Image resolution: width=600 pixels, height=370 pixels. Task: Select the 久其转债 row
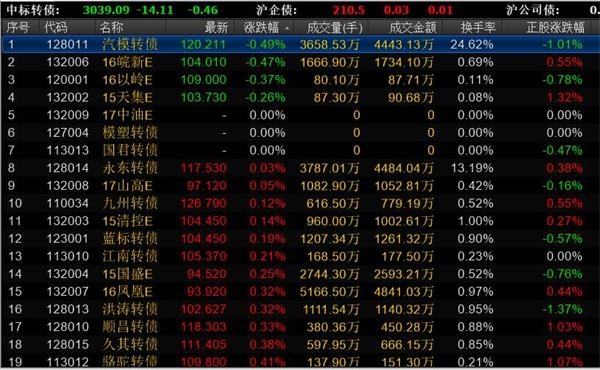pos(300,344)
